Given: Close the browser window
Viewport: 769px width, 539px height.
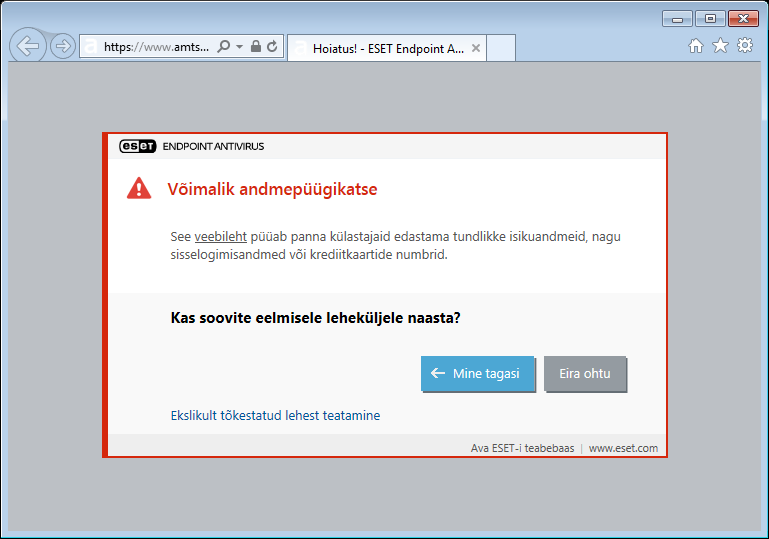Looking at the screenshot, I should click(743, 19).
